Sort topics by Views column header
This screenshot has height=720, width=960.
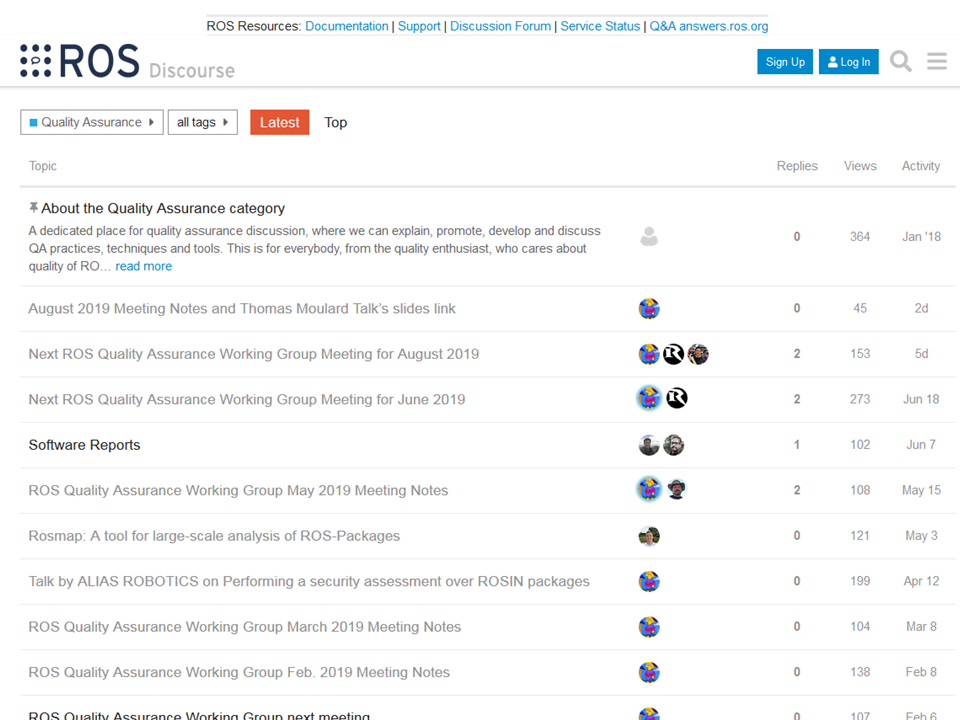[x=860, y=166]
